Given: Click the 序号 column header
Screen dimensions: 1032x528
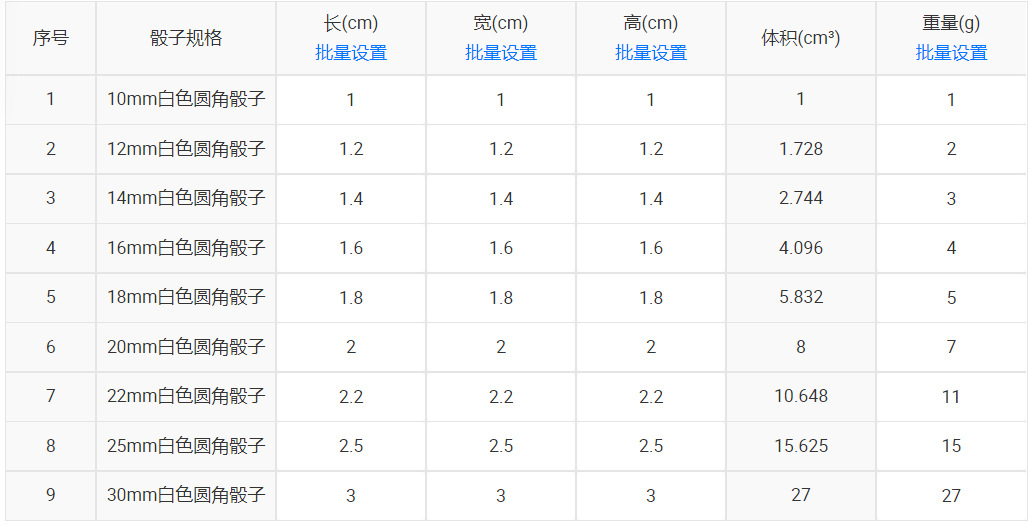Looking at the screenshot, I should tap(51, 39).
